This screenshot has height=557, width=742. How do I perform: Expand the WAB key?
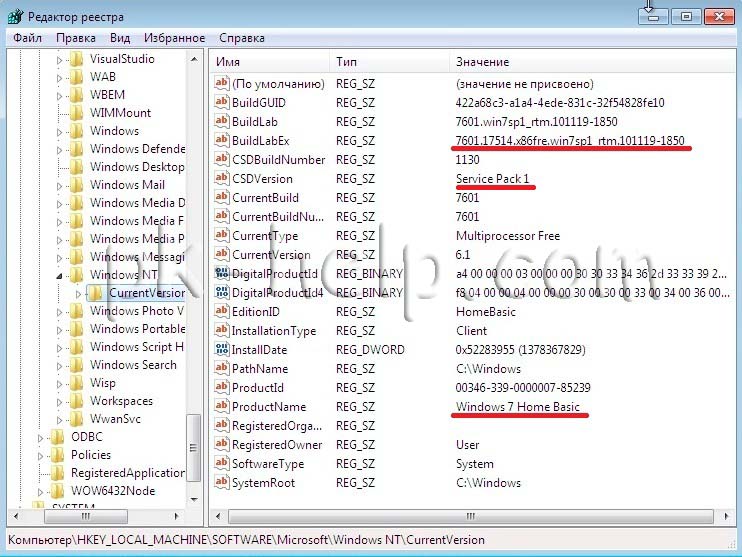pyautogui.click(x=59, y=78)
